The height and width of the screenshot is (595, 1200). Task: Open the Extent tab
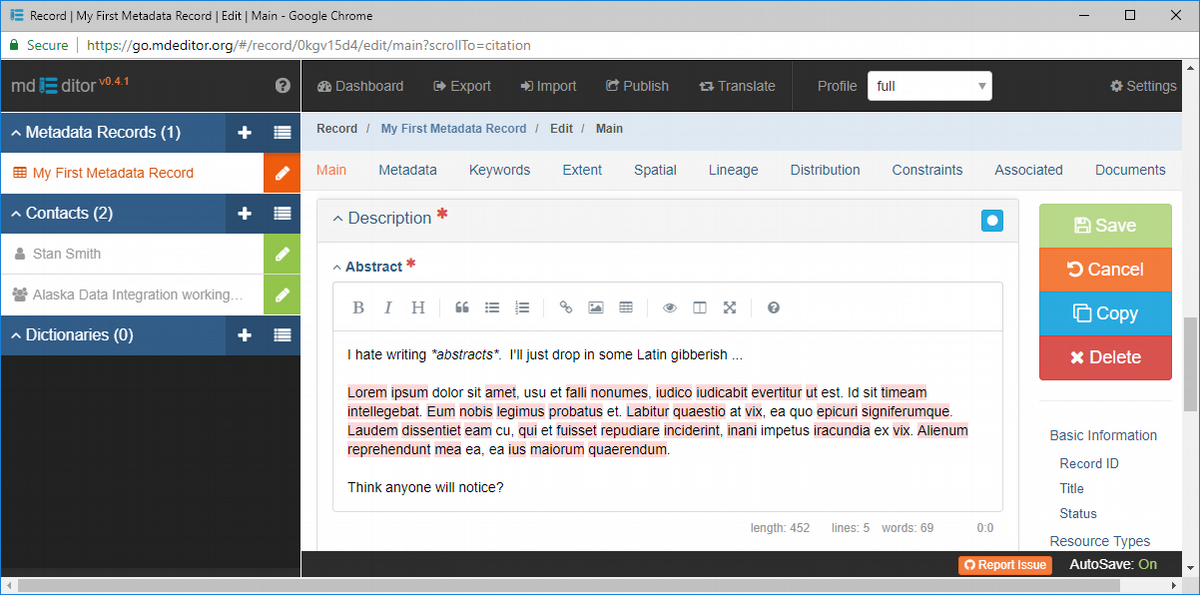tap(582, 170)
